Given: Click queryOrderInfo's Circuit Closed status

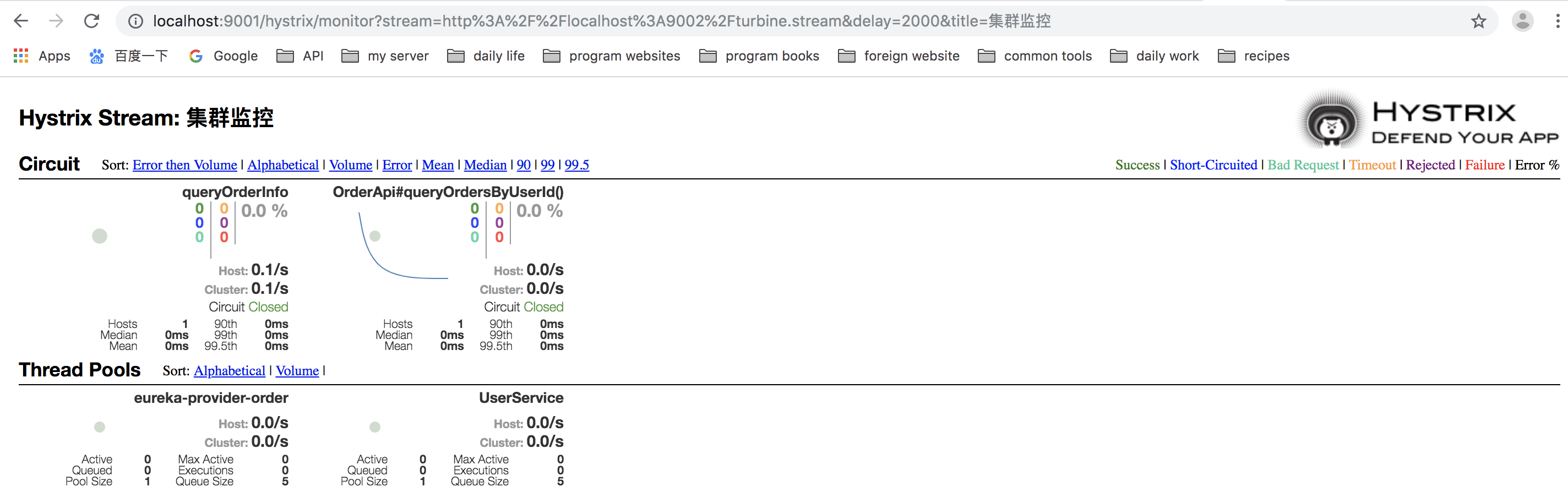Looking at the screenshot, I should pos(248,307).
